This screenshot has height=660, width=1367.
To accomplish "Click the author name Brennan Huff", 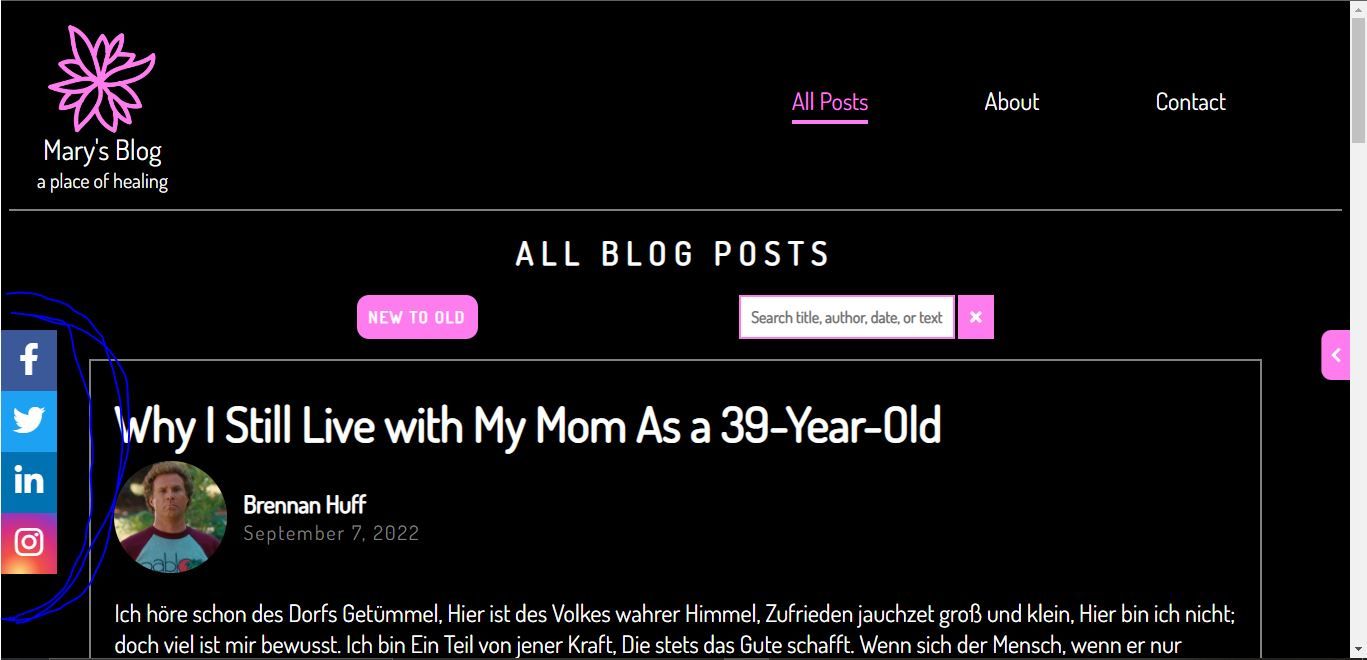I will click(x=304, y=504).
